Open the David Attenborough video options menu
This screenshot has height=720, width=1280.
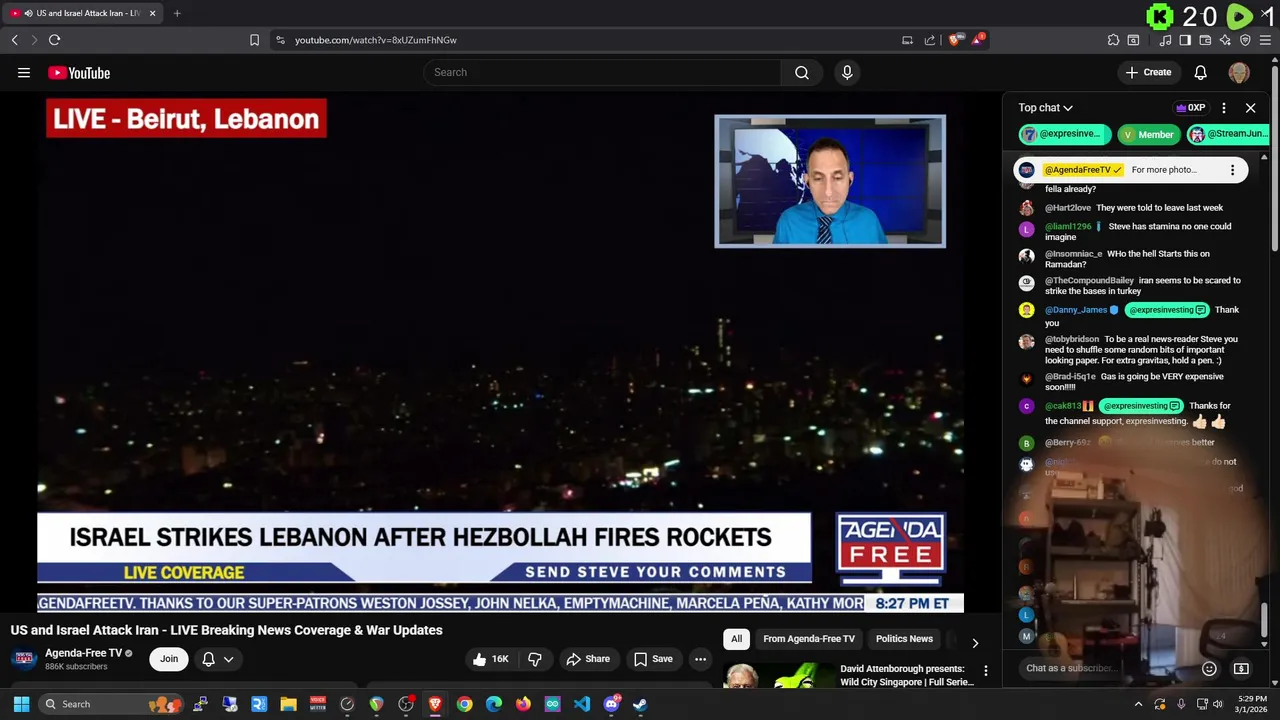pyautogui.click(x=985, y=671)
